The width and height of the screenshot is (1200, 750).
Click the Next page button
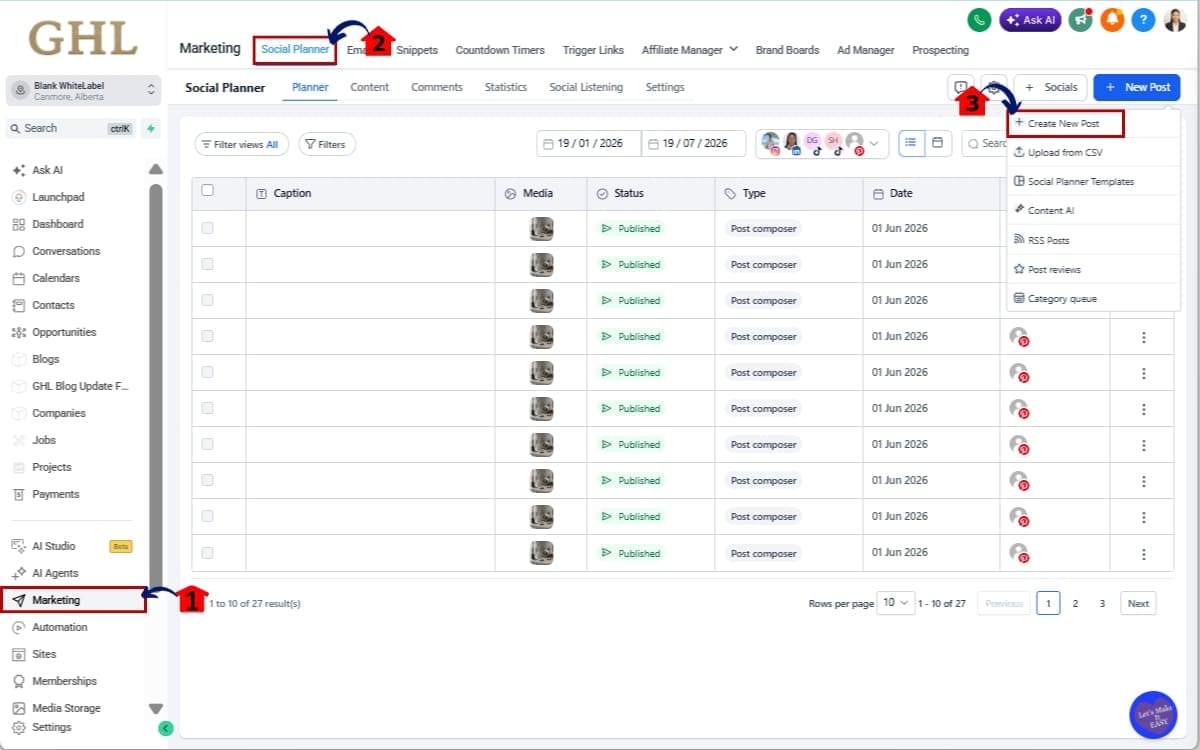pyautogui.click(x=1138, y=603)
